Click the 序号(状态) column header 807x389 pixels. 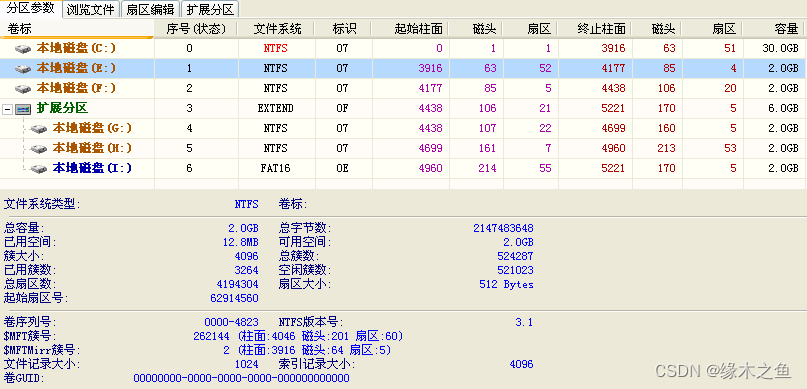click(x=197, y=29)
